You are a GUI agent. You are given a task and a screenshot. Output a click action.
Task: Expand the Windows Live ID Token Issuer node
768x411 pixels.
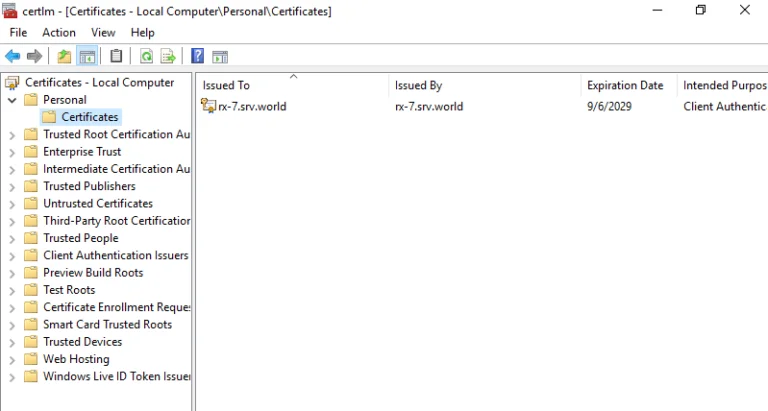click(x=12, y=377)
